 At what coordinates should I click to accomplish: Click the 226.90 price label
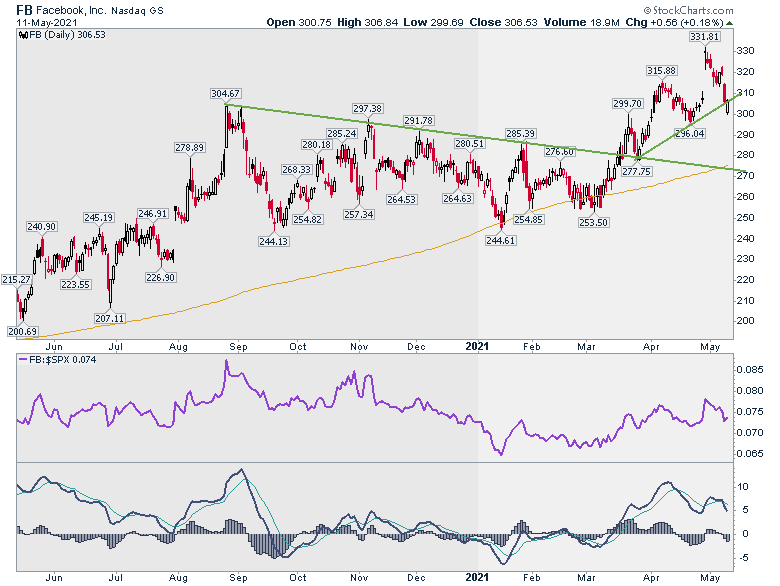pyautogui.click(x=161, y=278)
